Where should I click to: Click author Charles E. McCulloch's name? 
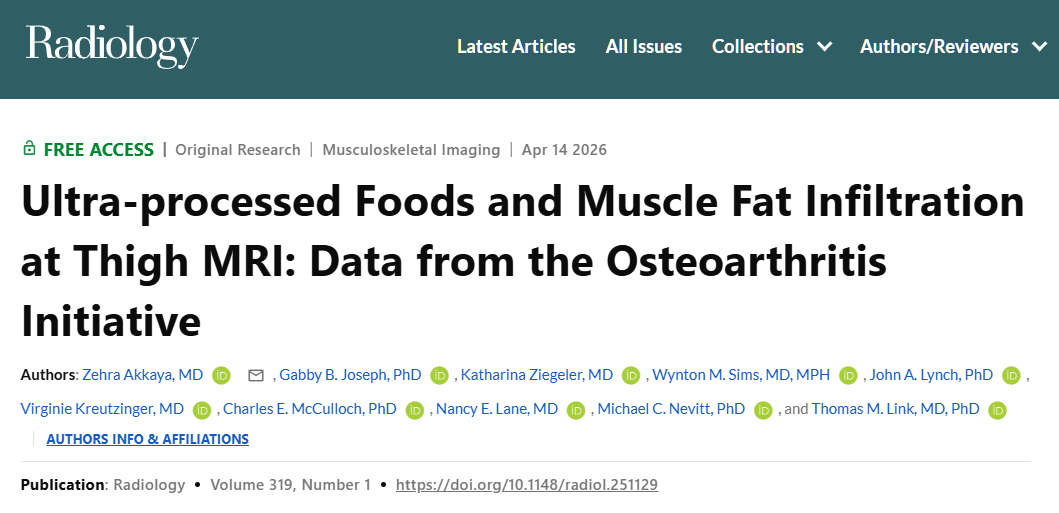tap(310, 409)
